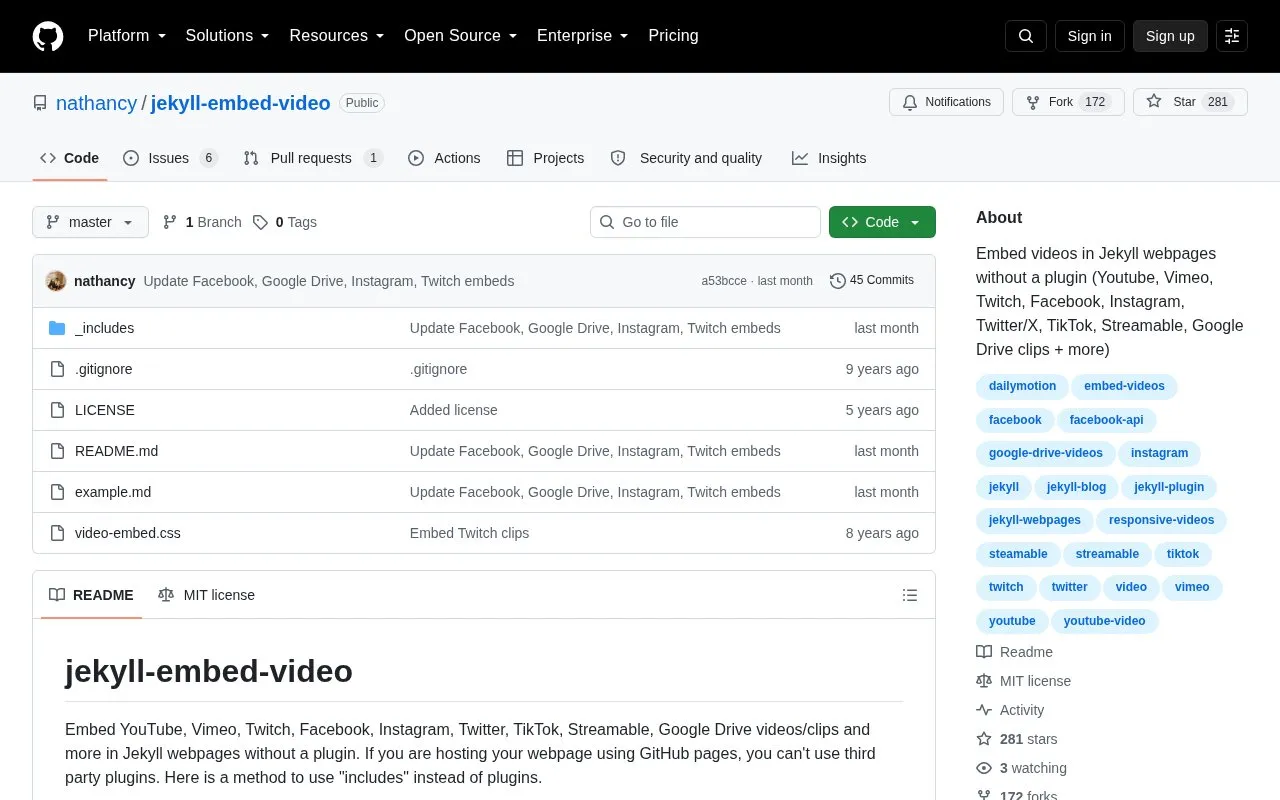The height and width of the screenshot is (800, 1280).
Task: Expand the Platform menu
Action: pyautogui.click(x=127, y=36)
